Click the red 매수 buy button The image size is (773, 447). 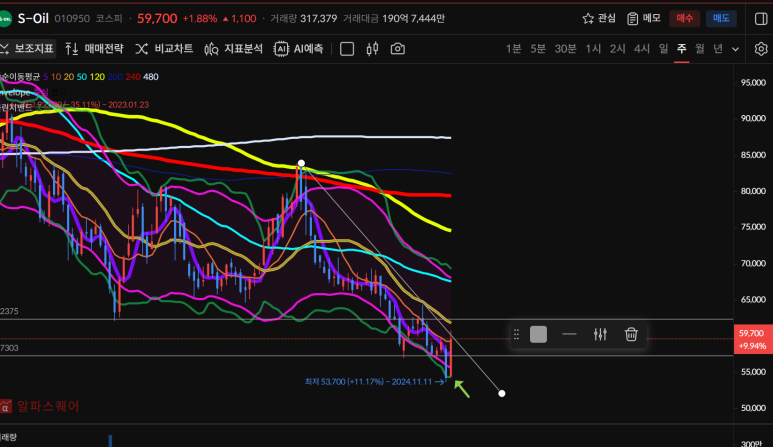point(684,18)
